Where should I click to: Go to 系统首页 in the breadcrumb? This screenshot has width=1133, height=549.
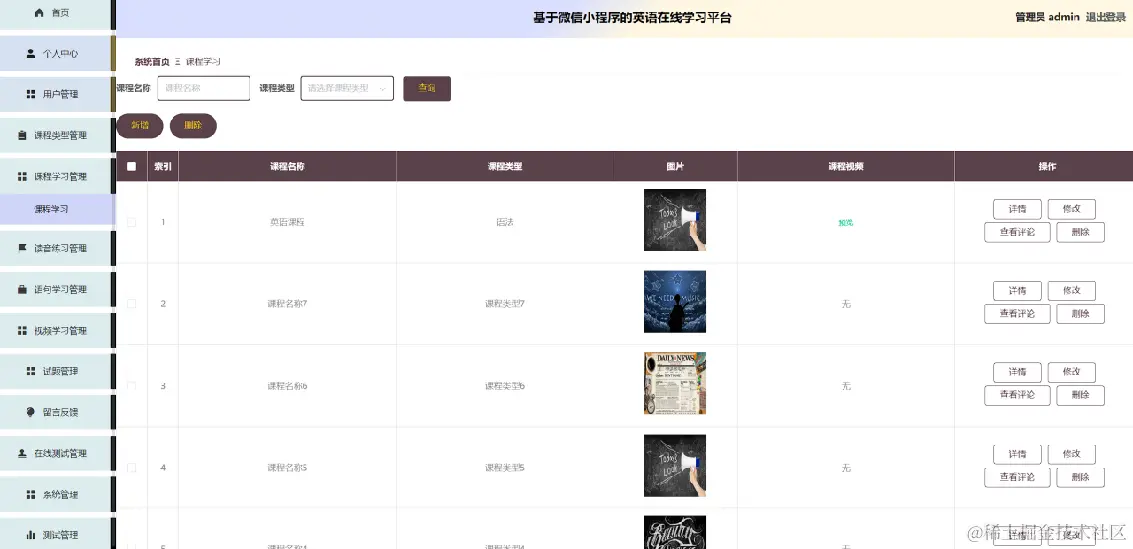tap(152, 61)
